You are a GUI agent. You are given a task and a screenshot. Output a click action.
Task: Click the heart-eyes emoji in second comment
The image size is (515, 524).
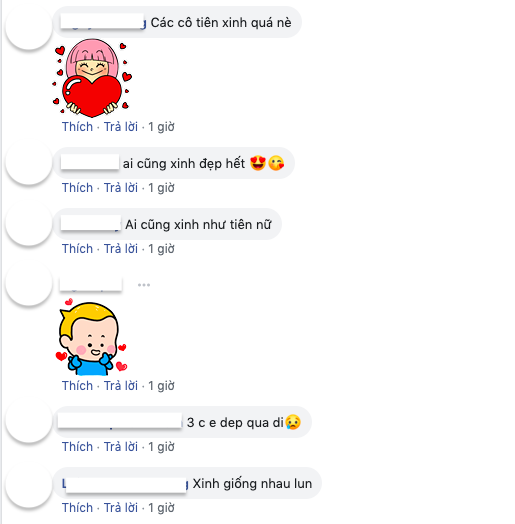point(258,163)
